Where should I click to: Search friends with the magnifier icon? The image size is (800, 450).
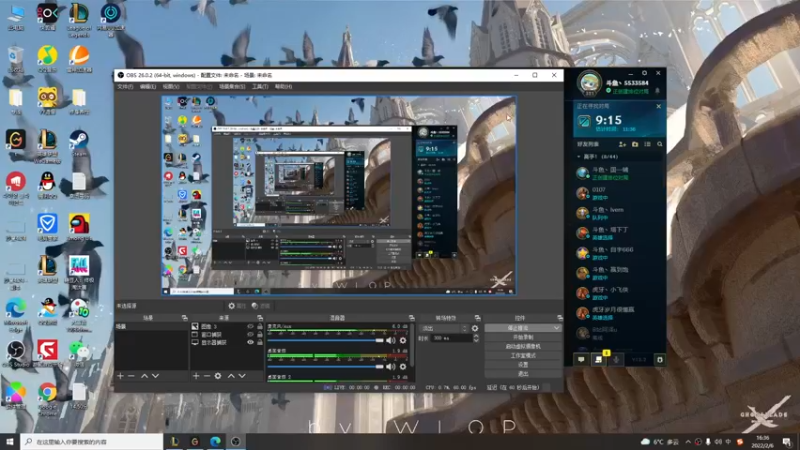pos(660,144)
